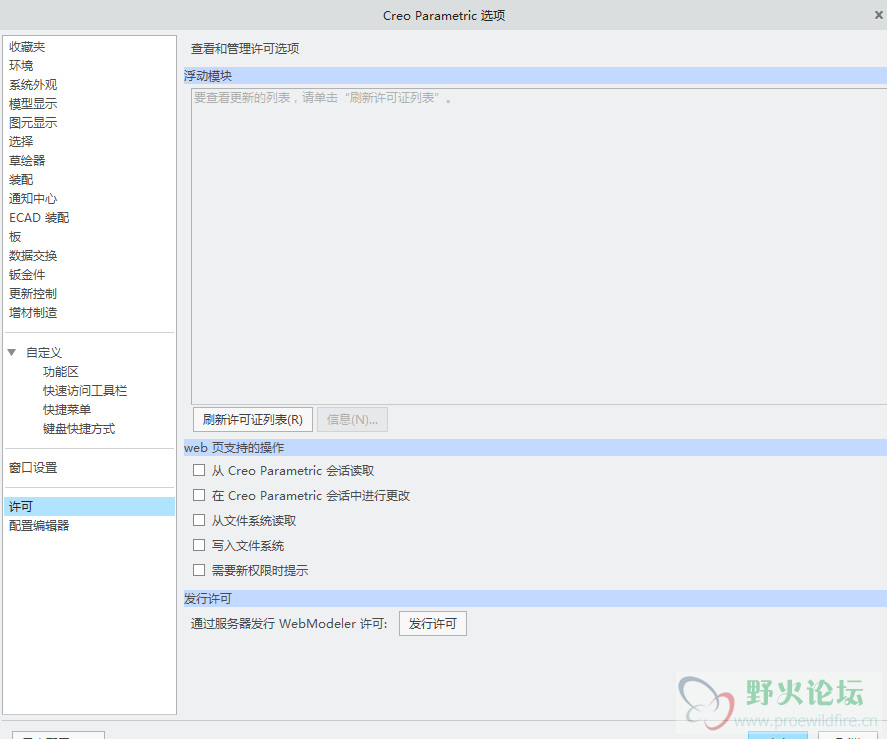
Task: Go to the 选择 options page
Action: coord(21,142)
